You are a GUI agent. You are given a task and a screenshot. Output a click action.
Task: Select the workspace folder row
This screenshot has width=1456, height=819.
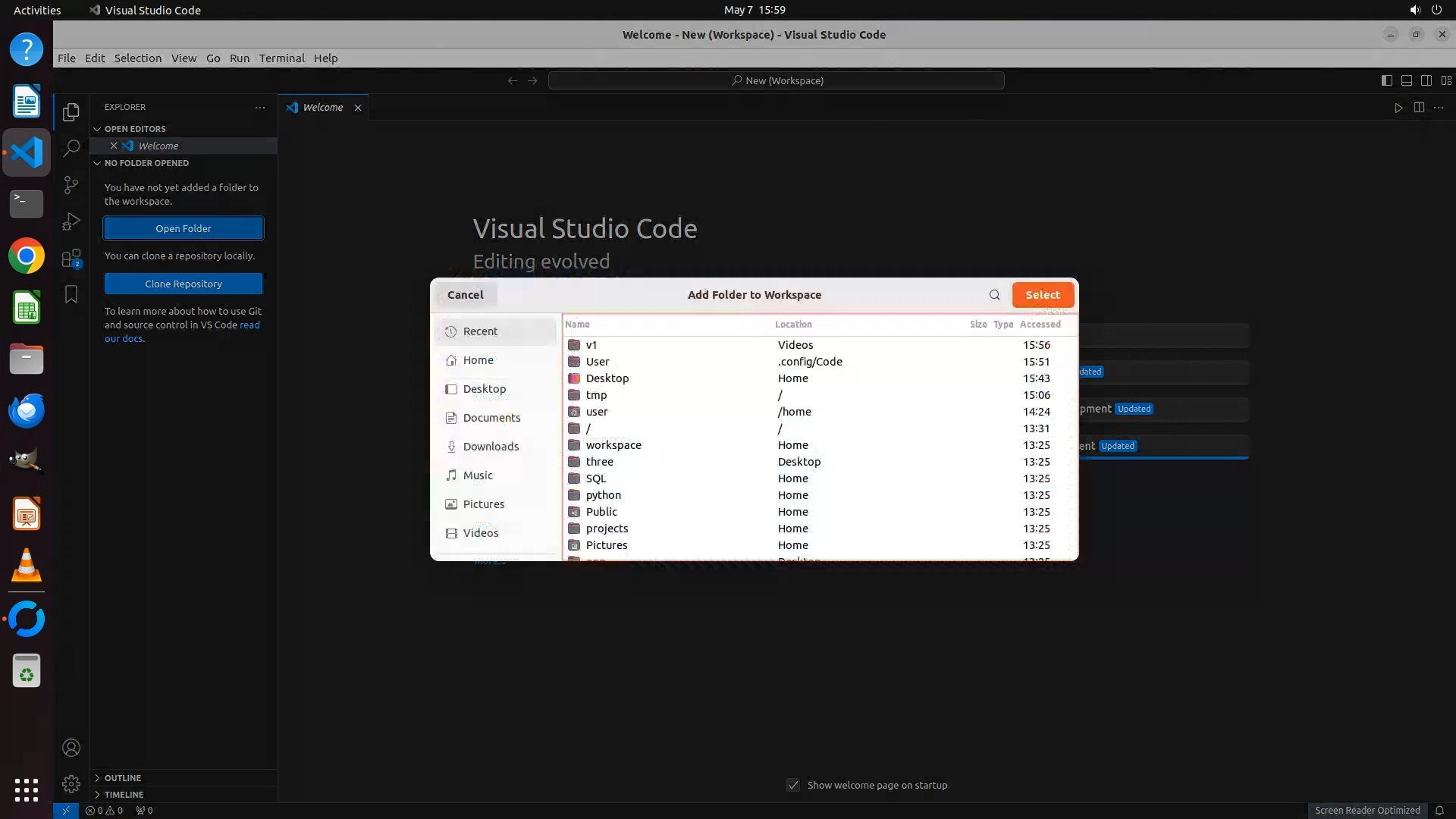pyautogui.click(x=613, y=445)
